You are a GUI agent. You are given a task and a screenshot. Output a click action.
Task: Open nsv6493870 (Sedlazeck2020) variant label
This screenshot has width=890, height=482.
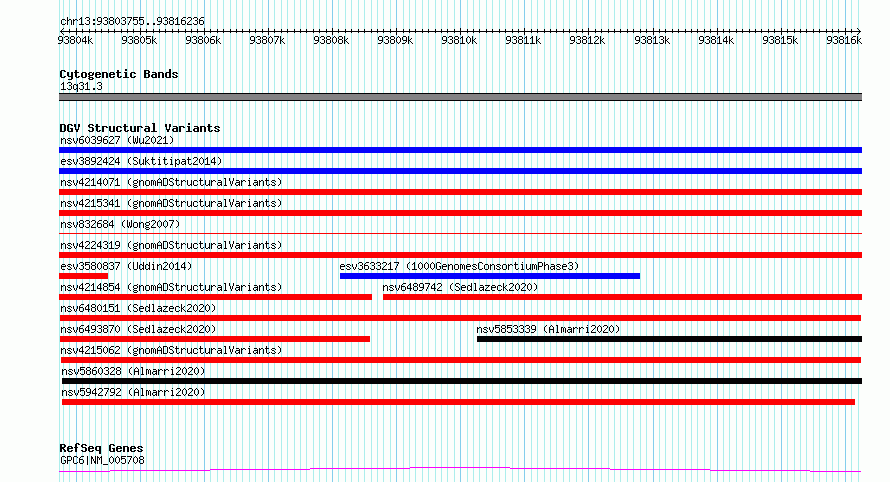point(138,329)
